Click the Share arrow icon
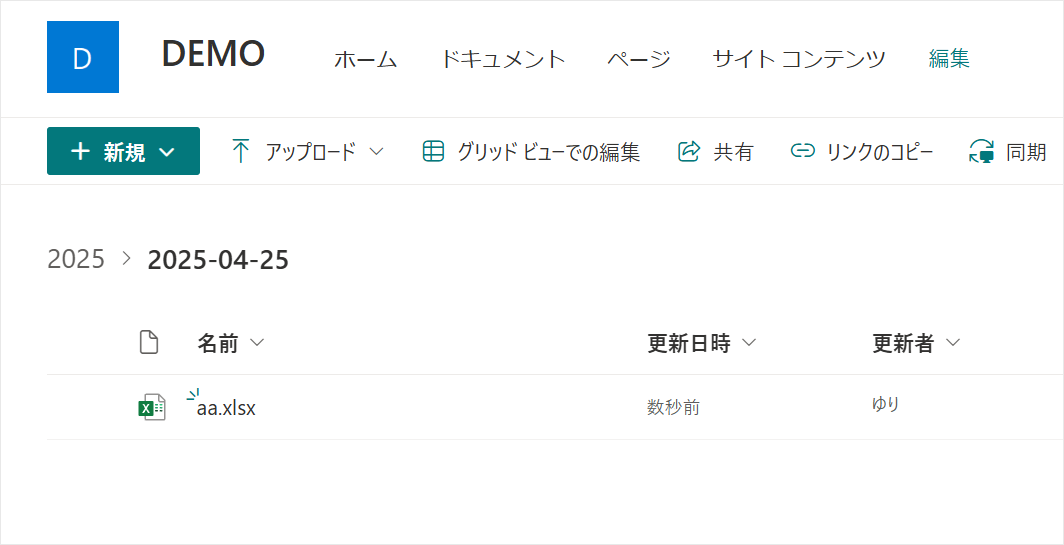 [x=689, y=152]
